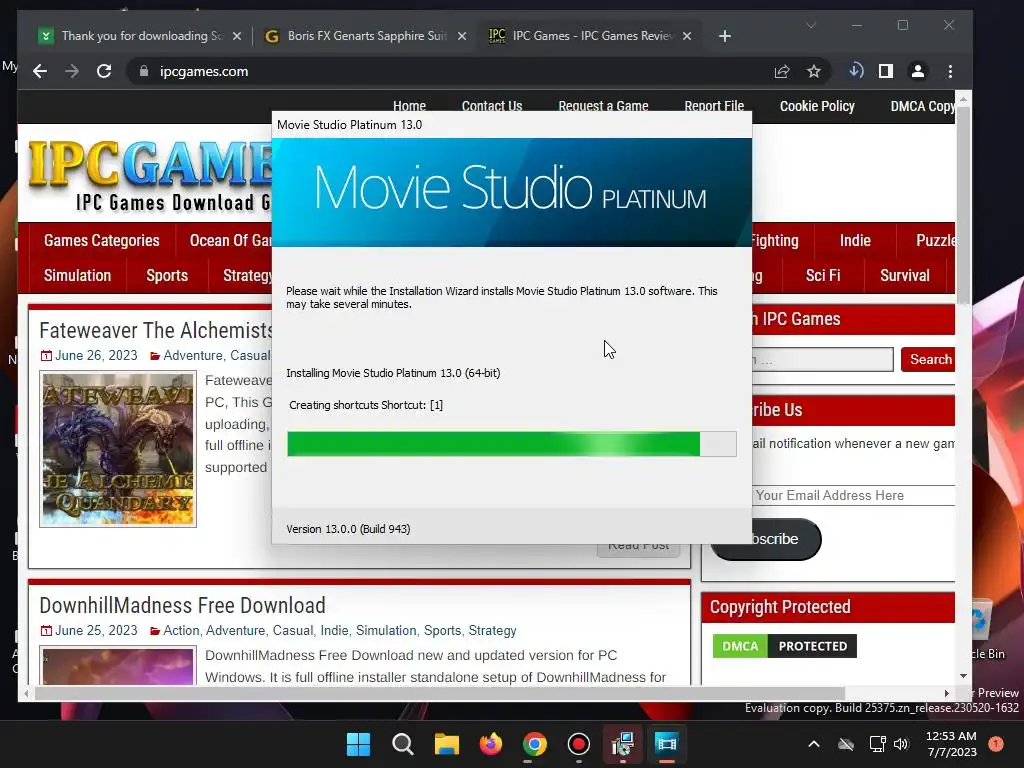Open Strategy category under DownhillMadness
1024x768 pixels.
tap(492, 630)
